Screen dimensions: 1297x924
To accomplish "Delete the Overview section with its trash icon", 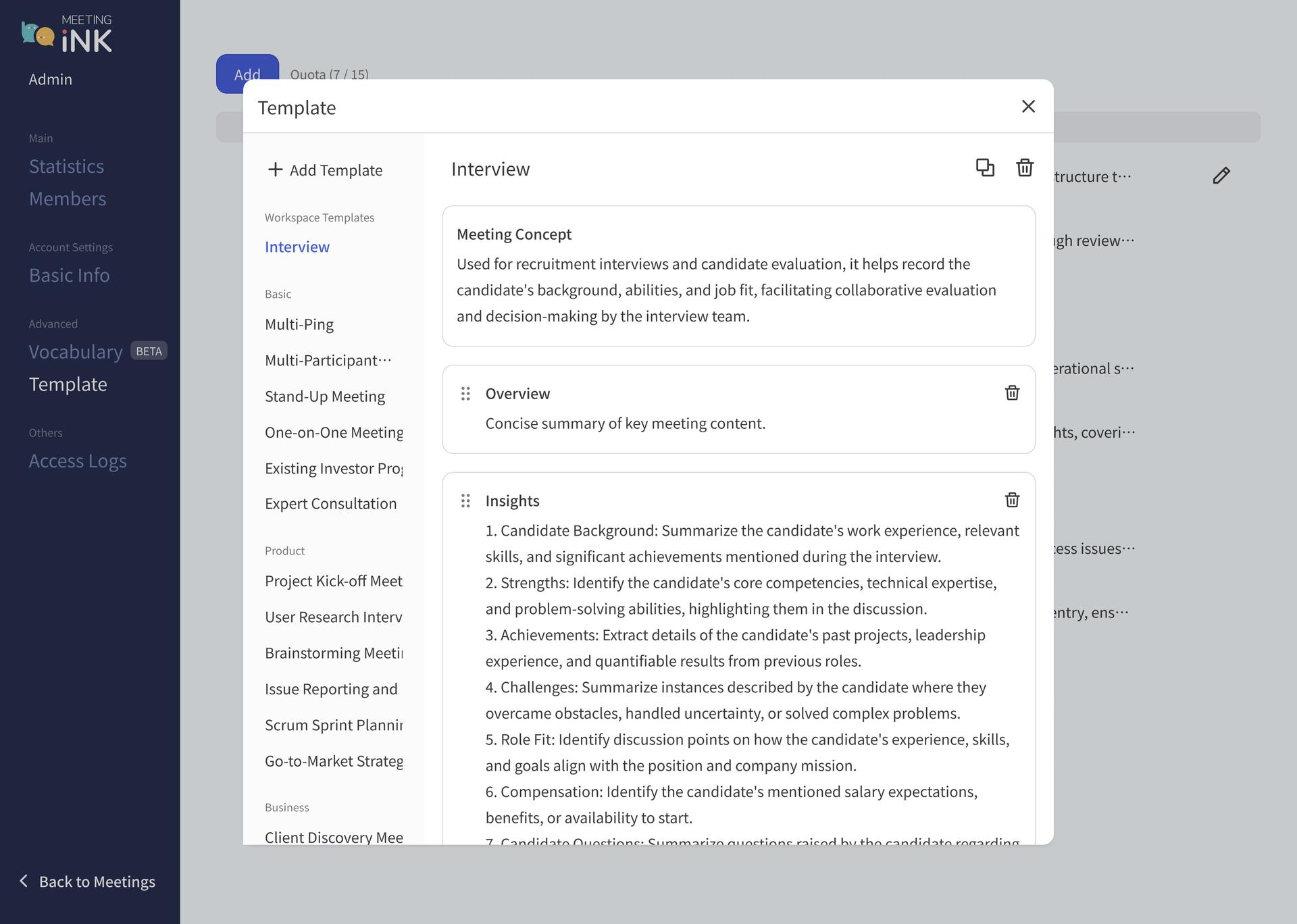I will click(1011, 393).
